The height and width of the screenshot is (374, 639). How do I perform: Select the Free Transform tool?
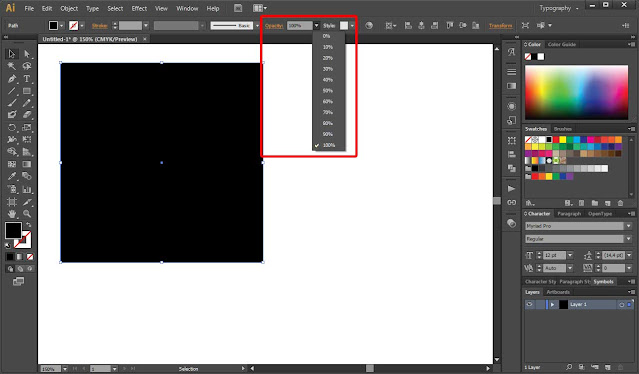(x=27, y=139)
